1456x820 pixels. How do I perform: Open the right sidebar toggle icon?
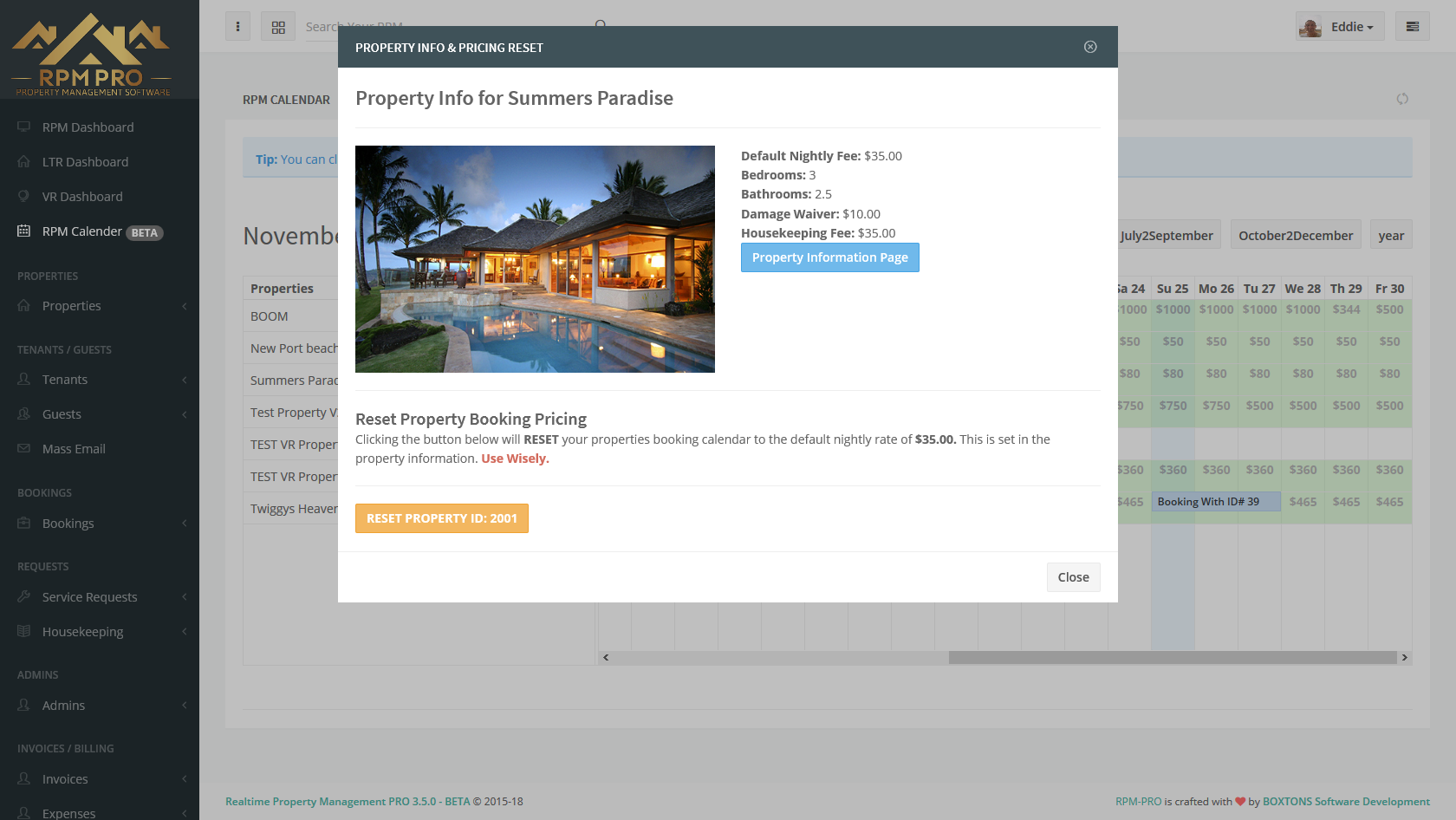(1413, 26)
